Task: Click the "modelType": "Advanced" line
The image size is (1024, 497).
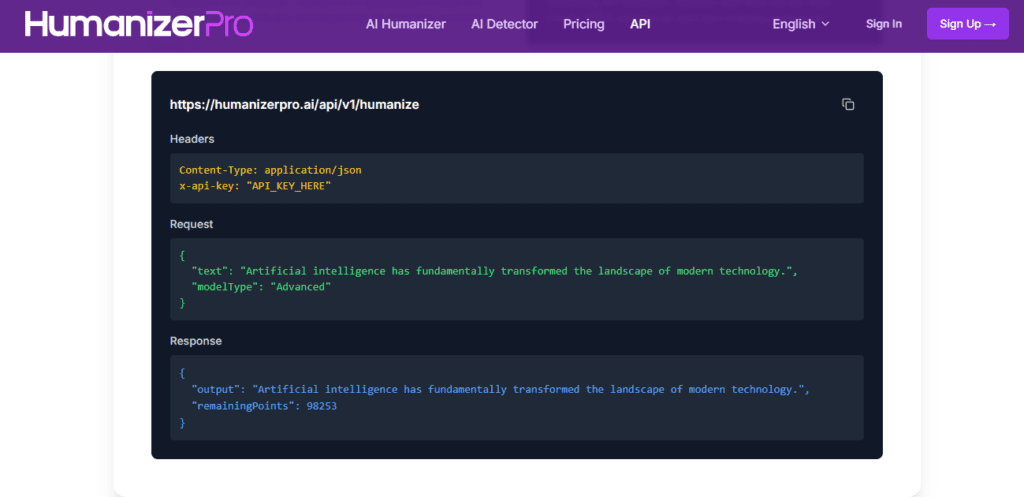Action: 261,287
